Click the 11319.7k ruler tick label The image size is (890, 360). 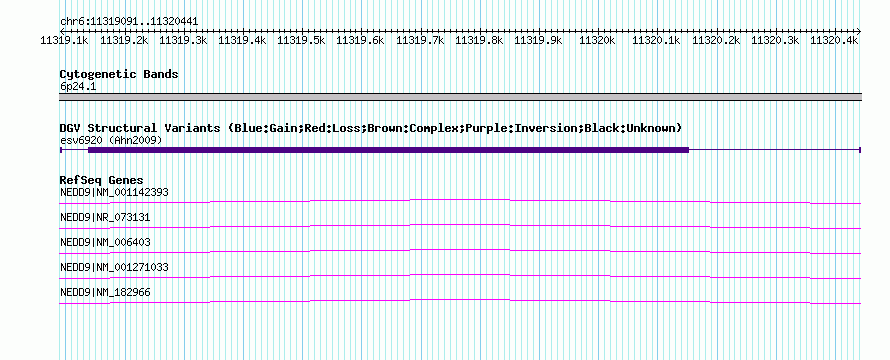[419, 40]
